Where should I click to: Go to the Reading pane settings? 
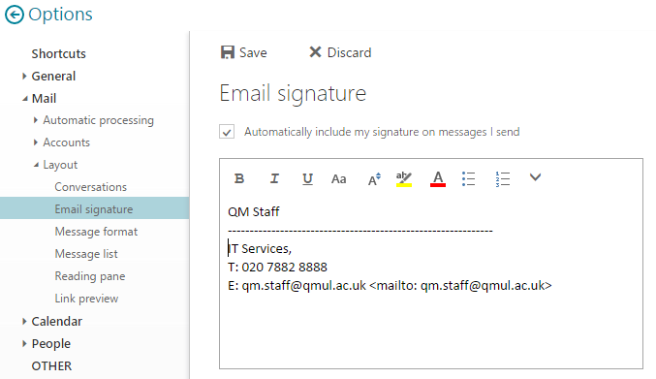coord(90,276)
